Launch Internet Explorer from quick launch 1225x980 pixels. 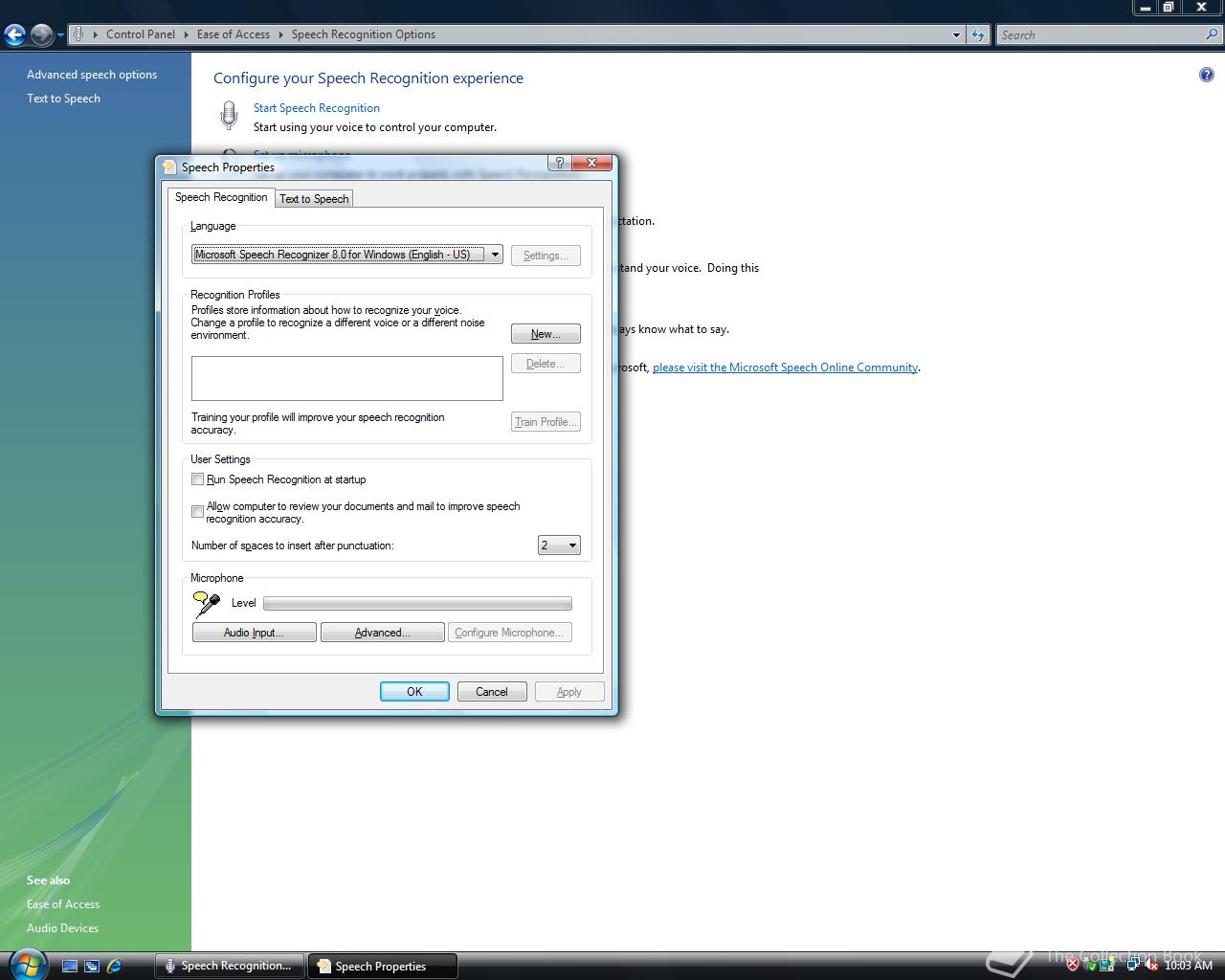coord(114,966)
